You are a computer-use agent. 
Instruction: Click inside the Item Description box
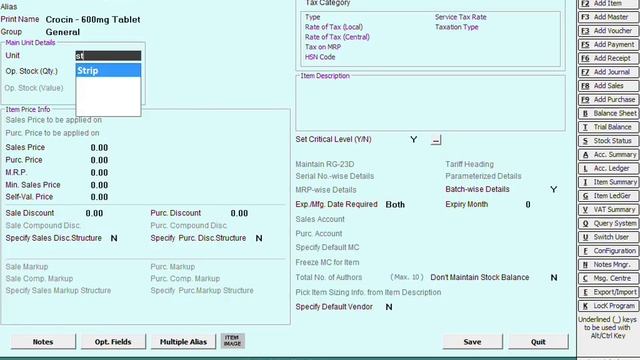tap(431, 103)
